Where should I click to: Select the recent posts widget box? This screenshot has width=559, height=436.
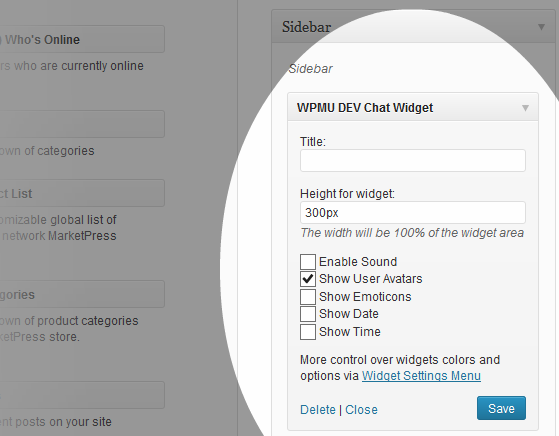coord(82,395)
